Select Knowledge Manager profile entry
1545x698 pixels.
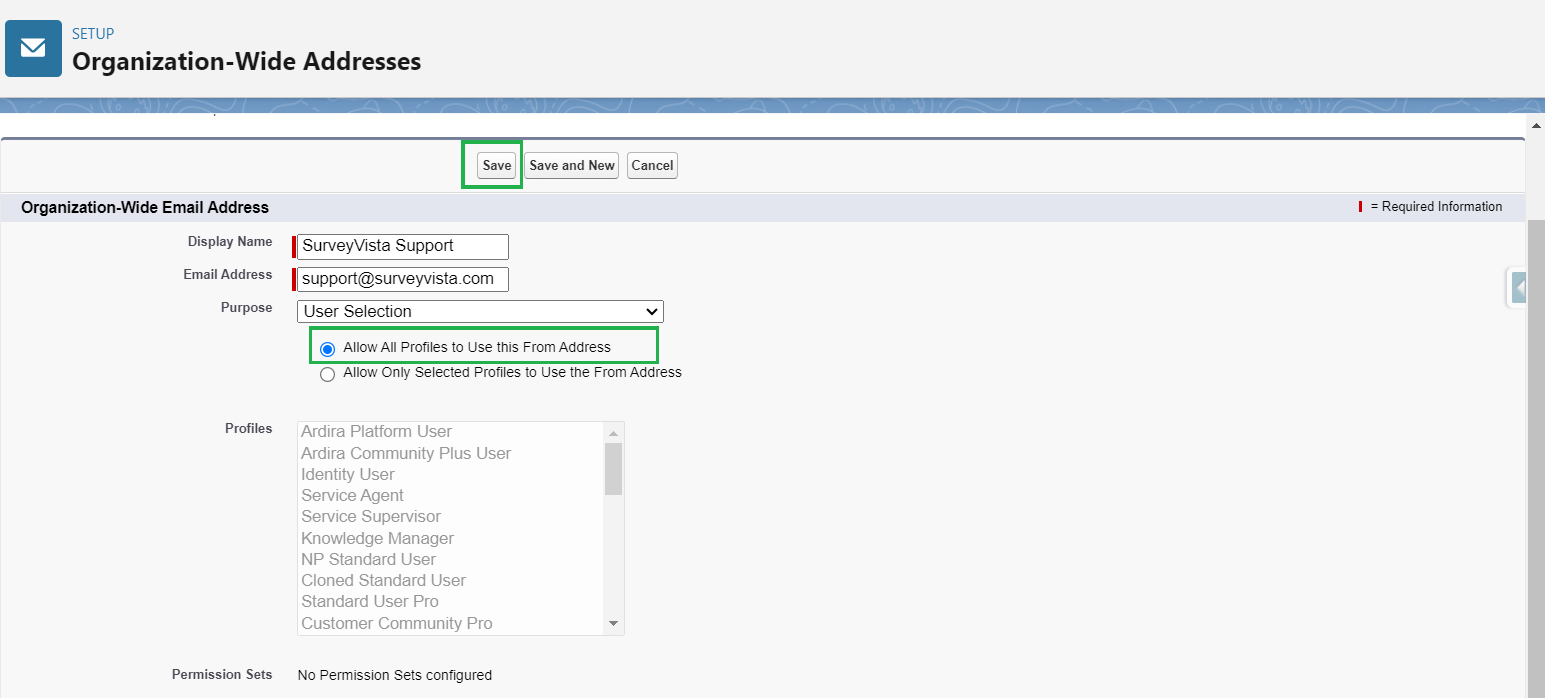pyautogui.click(x=377, y=538)
